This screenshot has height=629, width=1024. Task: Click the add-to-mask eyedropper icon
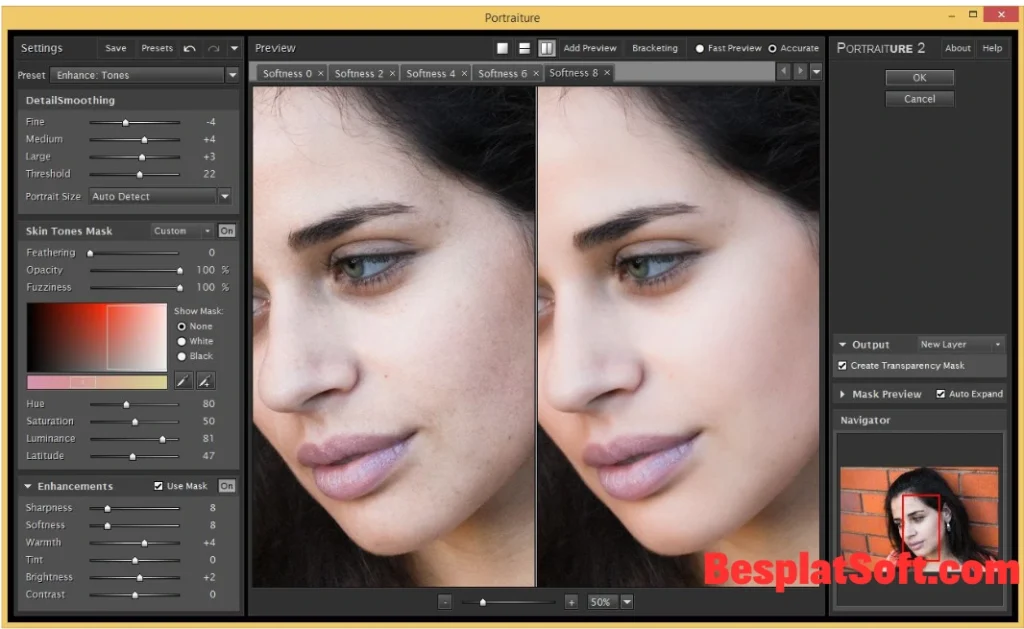206,380
